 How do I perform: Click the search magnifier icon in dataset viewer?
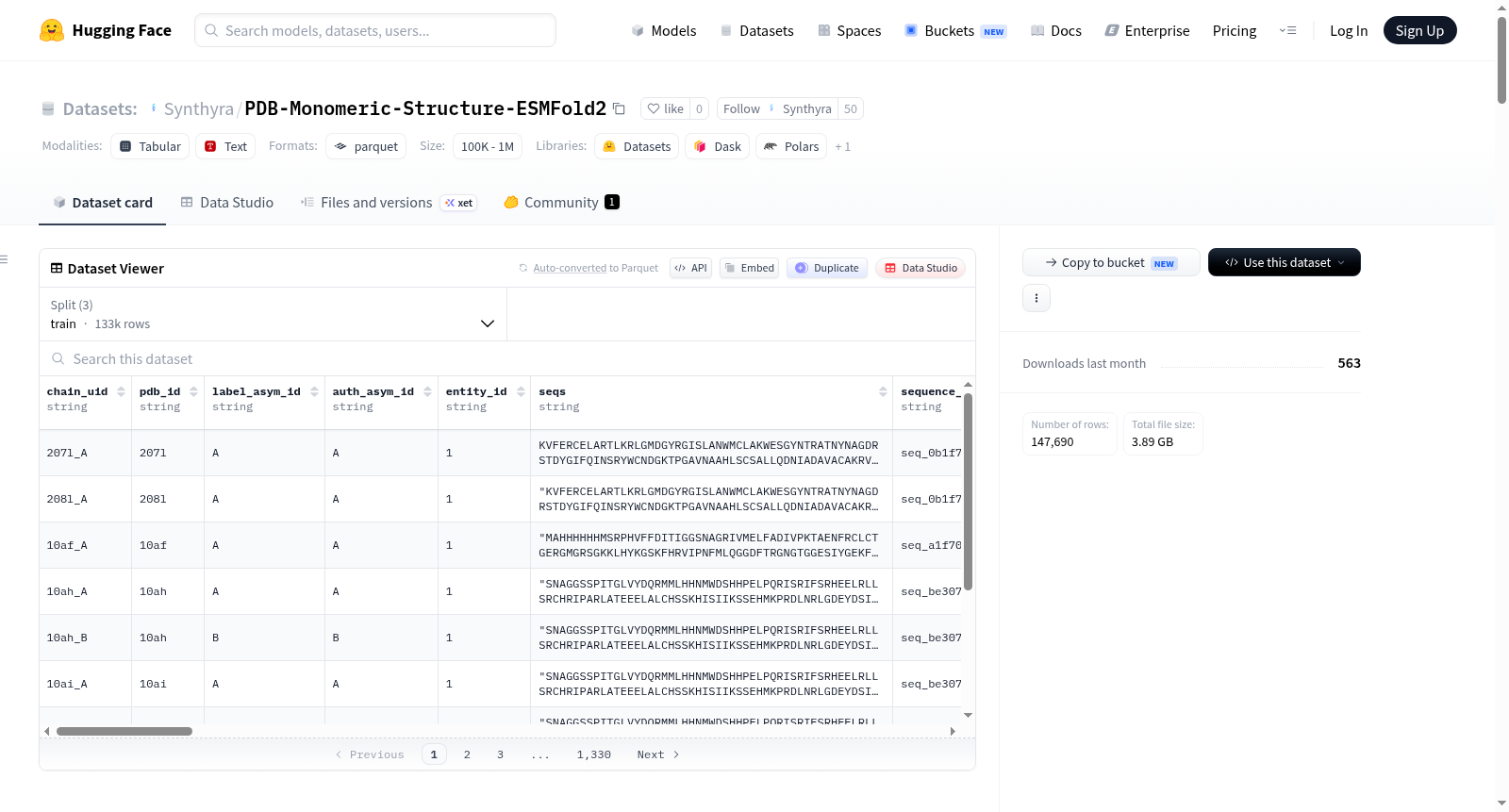(x=58, y=358)
